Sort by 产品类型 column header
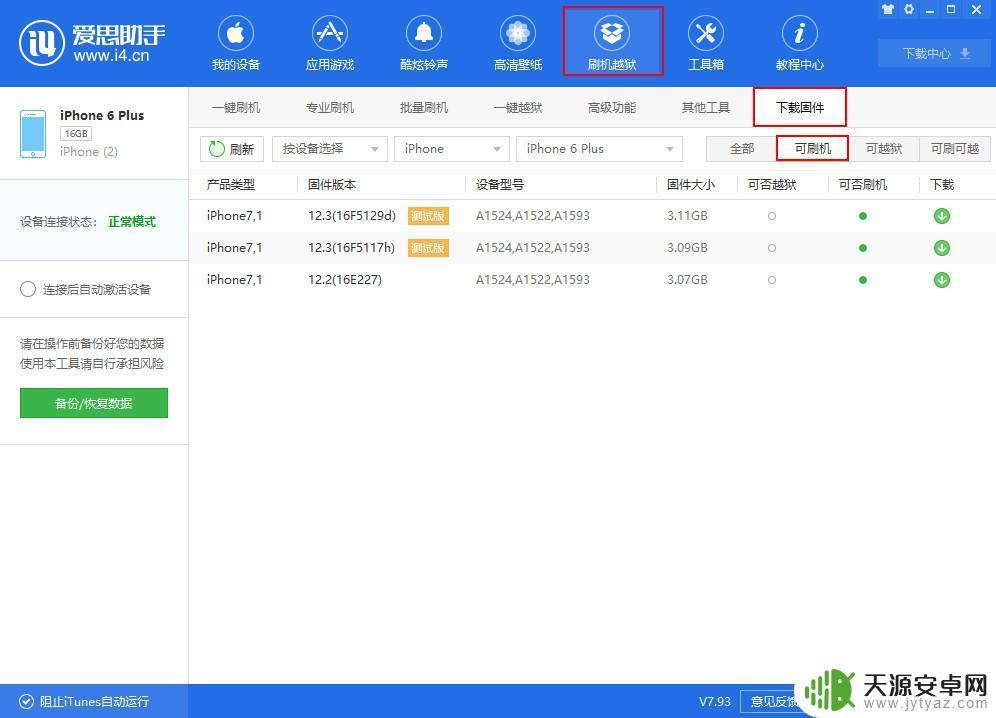Image resolution: width=996 pixels, height=718 pixels. (x=231, y=185)
